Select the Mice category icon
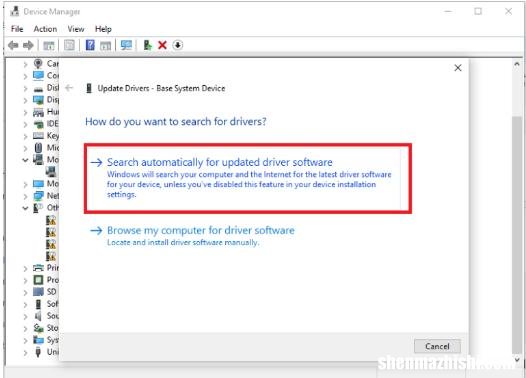526x378 pixels. click(38, 148)
